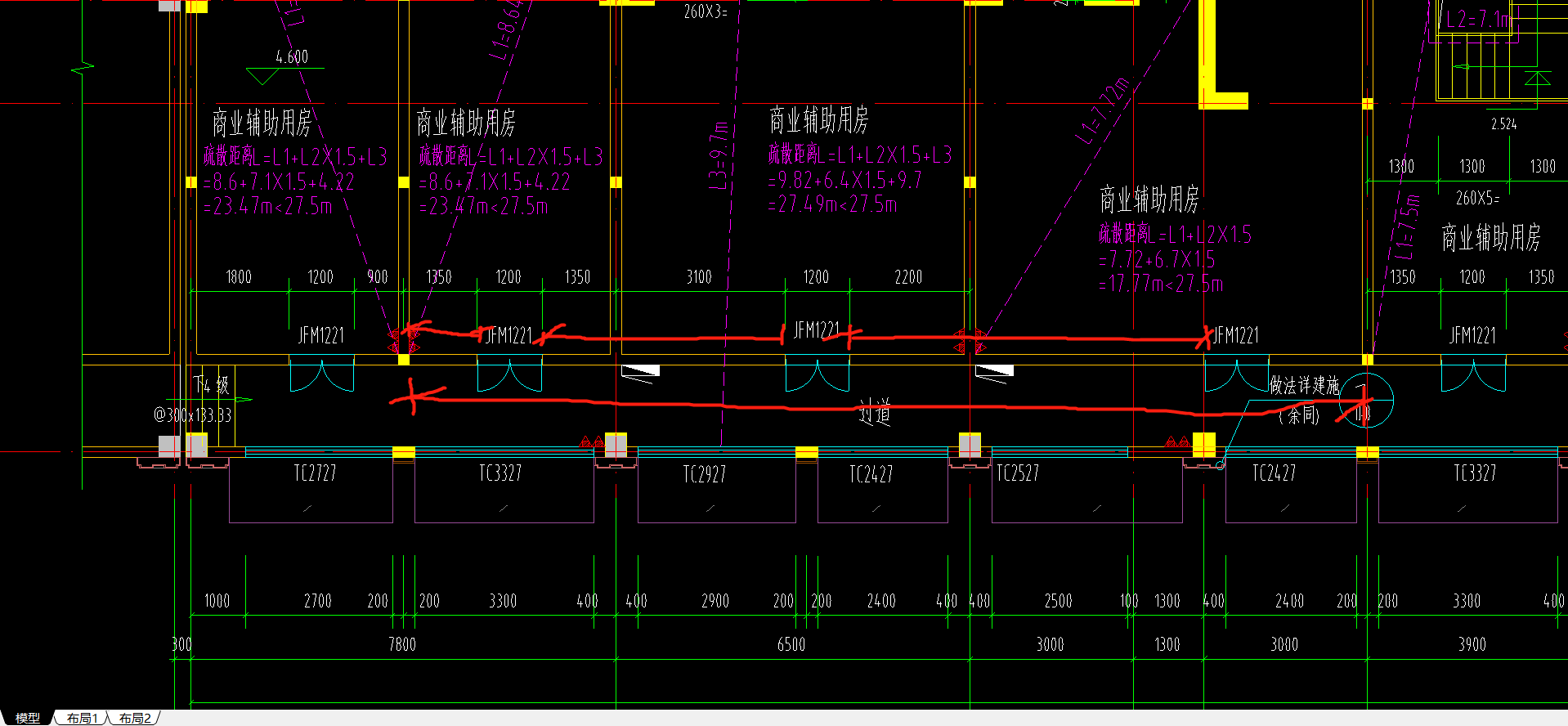Select the 2200 dimension value

908,277
